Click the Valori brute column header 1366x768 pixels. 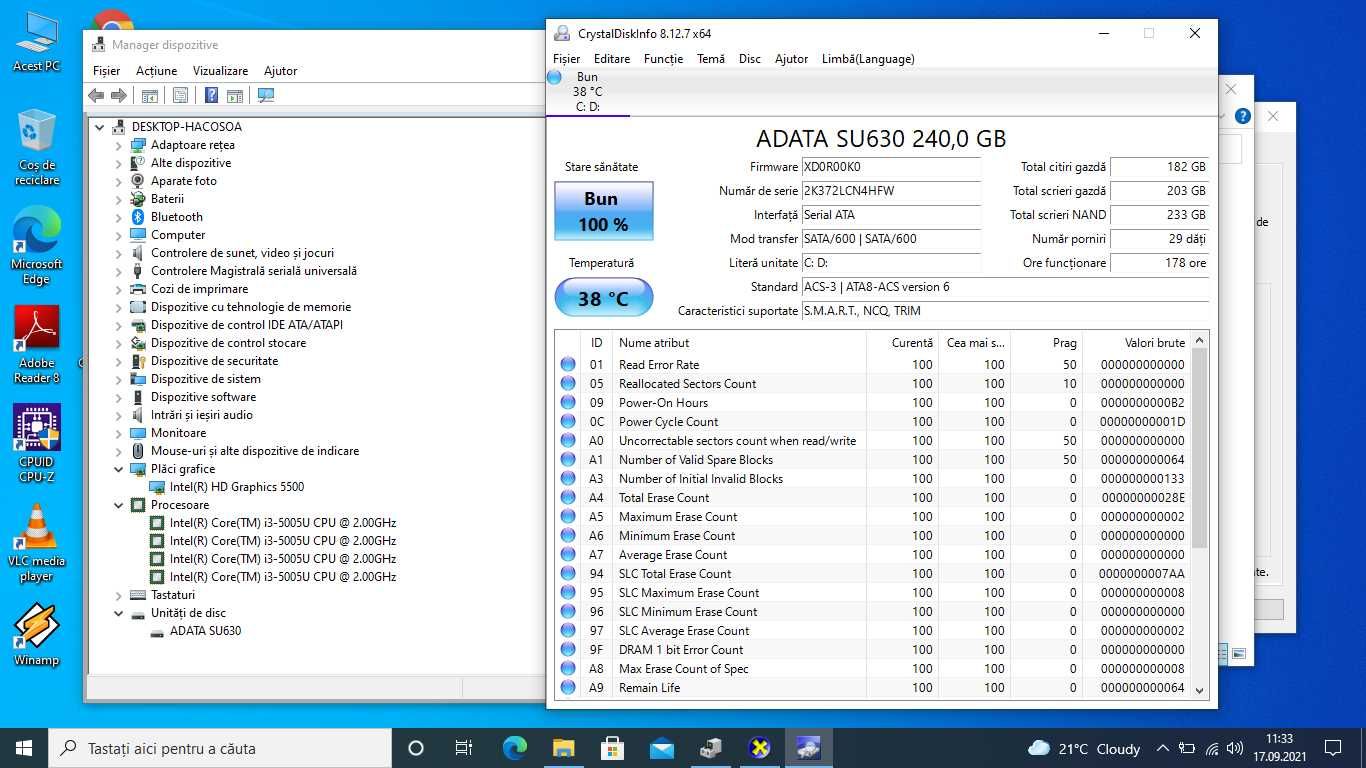[1137, 343]
